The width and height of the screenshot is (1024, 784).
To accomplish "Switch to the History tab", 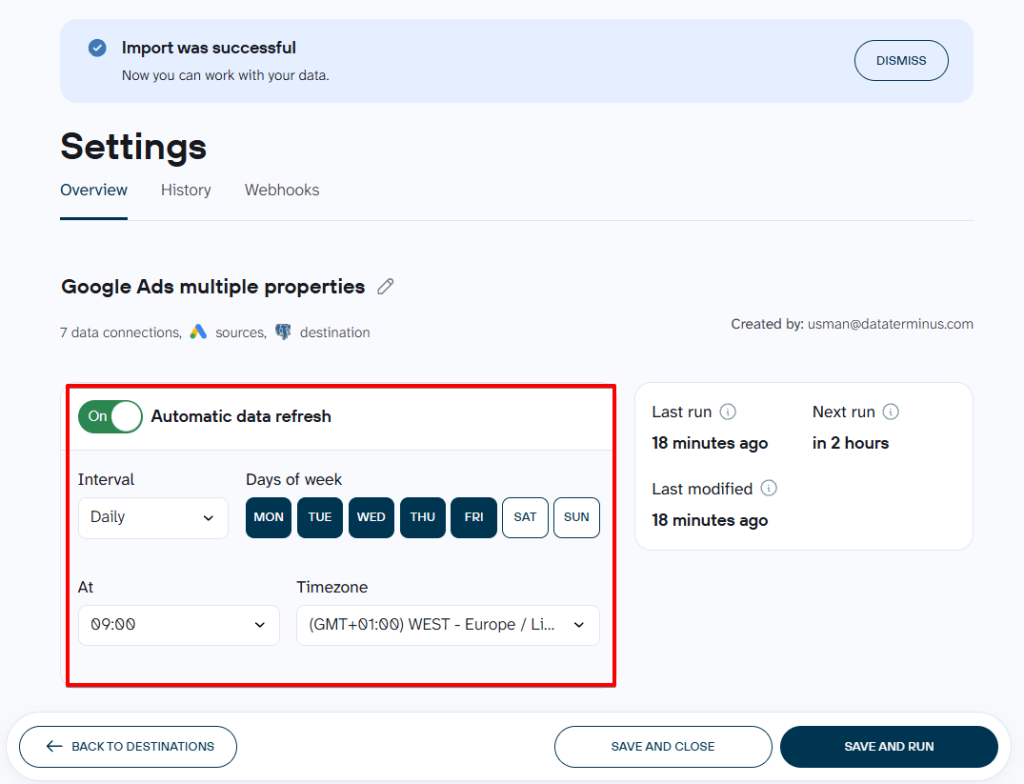I will 186,190.
